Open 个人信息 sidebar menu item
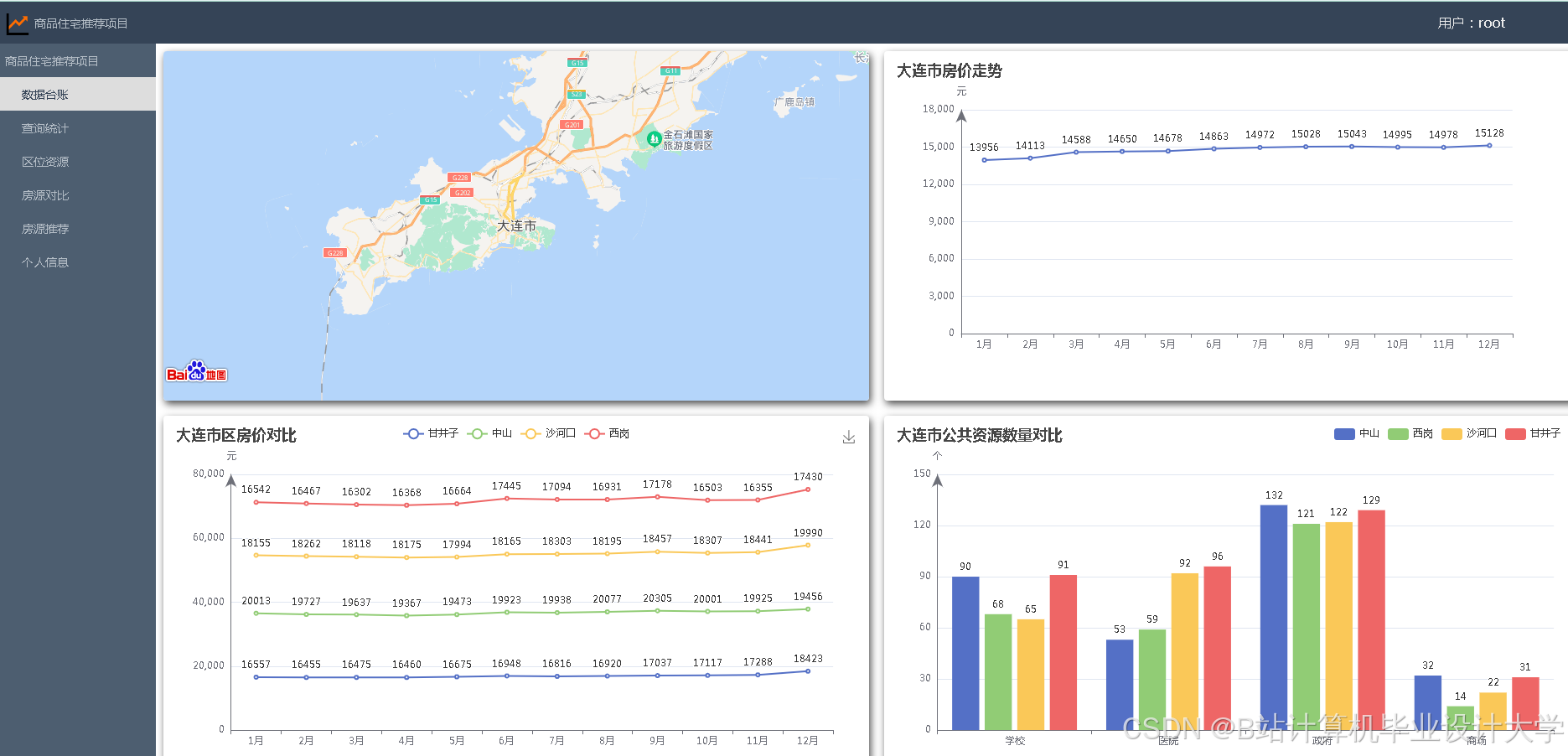1568x756 pixels. (78, 262)
